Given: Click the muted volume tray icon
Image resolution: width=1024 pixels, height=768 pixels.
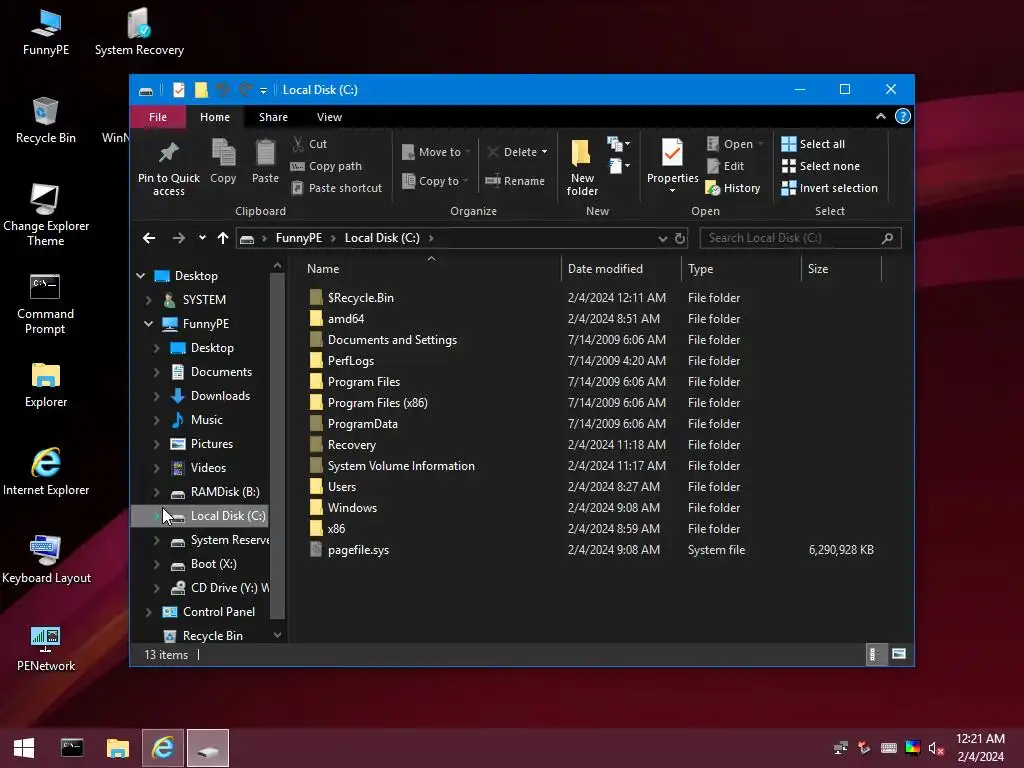Looking at the screenshot, I should click(x=936, y=748).
